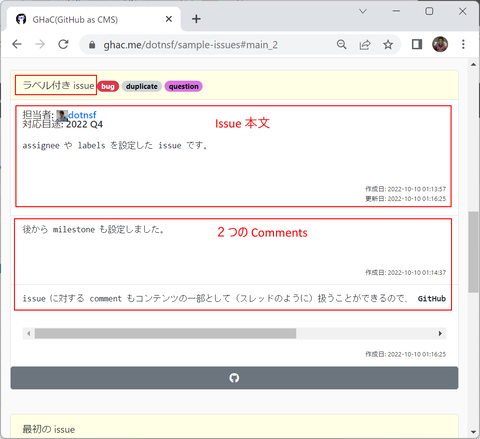Click the timestamp '更新日: 2022-10-10 01:16:25'

tap(405, 199)
